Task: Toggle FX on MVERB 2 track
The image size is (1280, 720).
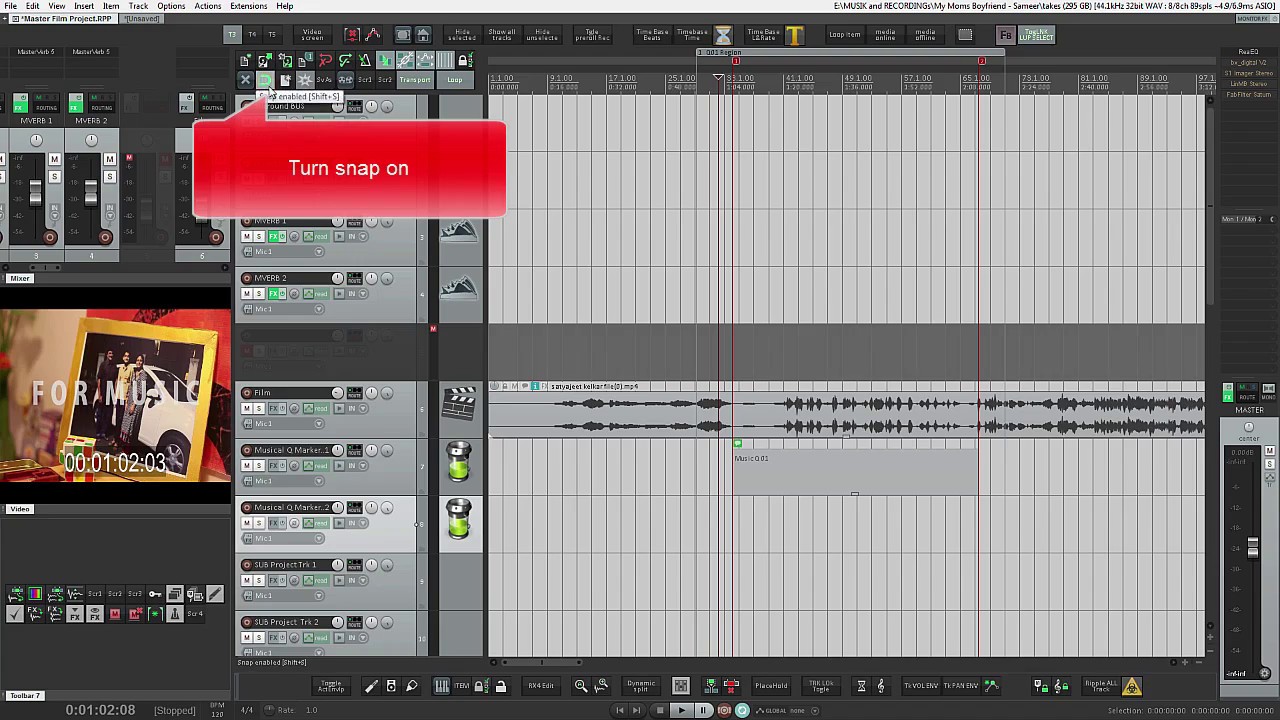Action: point(274,294)
